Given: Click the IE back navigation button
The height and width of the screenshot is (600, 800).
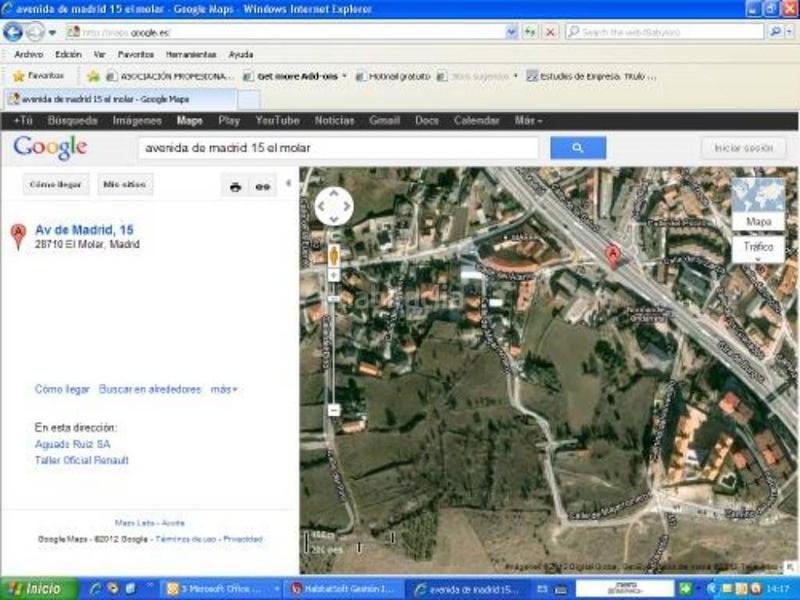Looking at the screenshot, I should point(14,32).
